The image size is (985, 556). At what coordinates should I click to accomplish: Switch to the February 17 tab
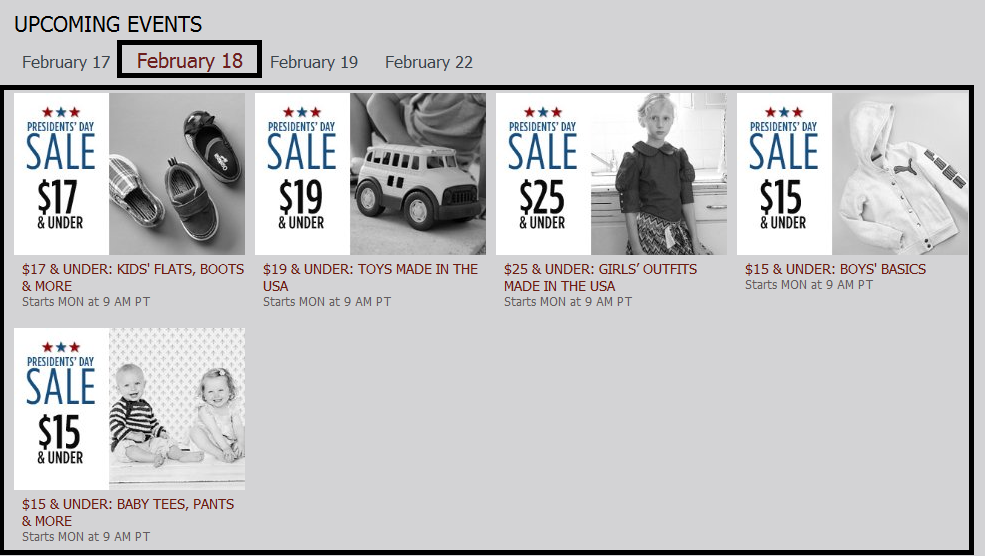(x=66, y=62)
